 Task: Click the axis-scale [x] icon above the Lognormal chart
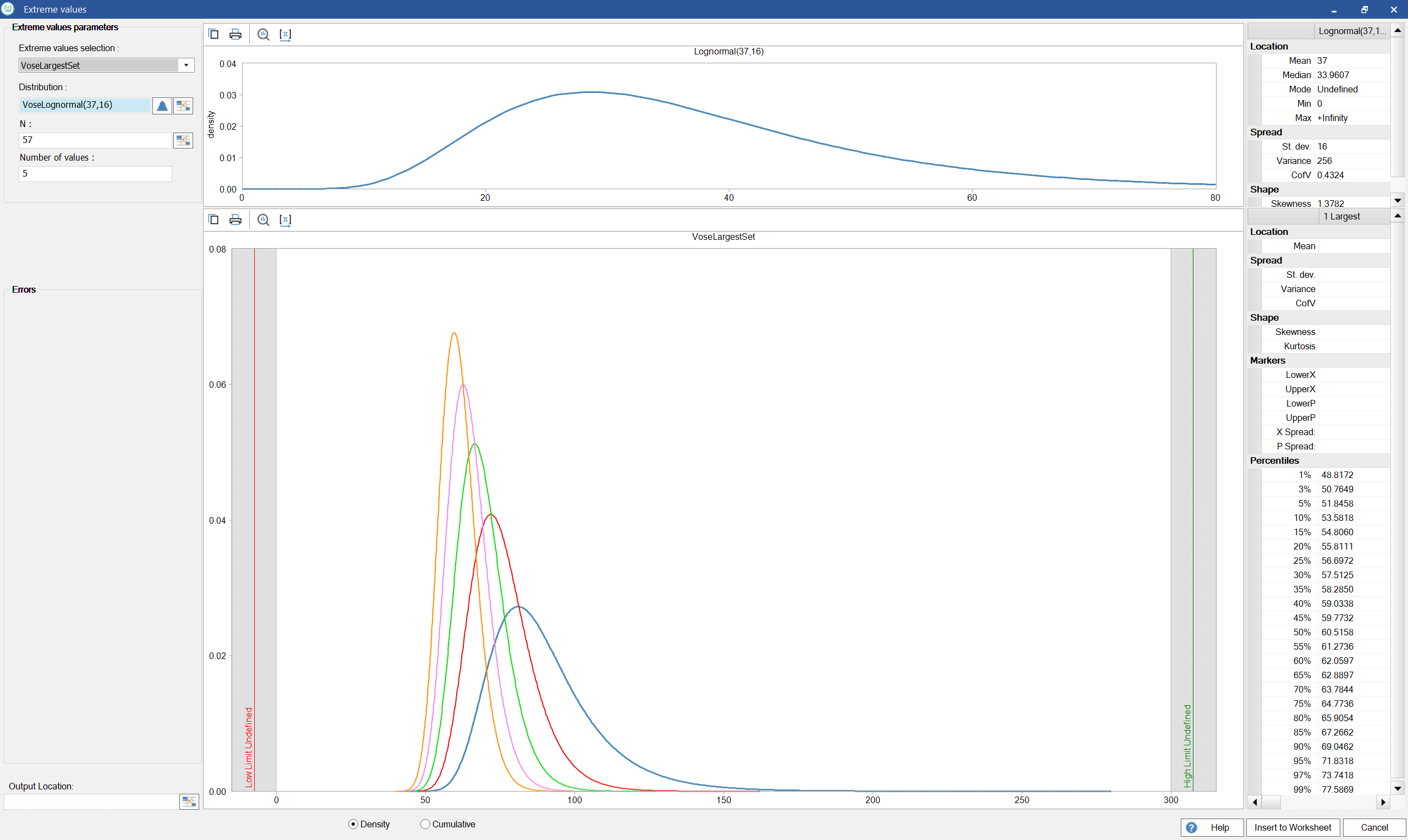tap(286, 34)
